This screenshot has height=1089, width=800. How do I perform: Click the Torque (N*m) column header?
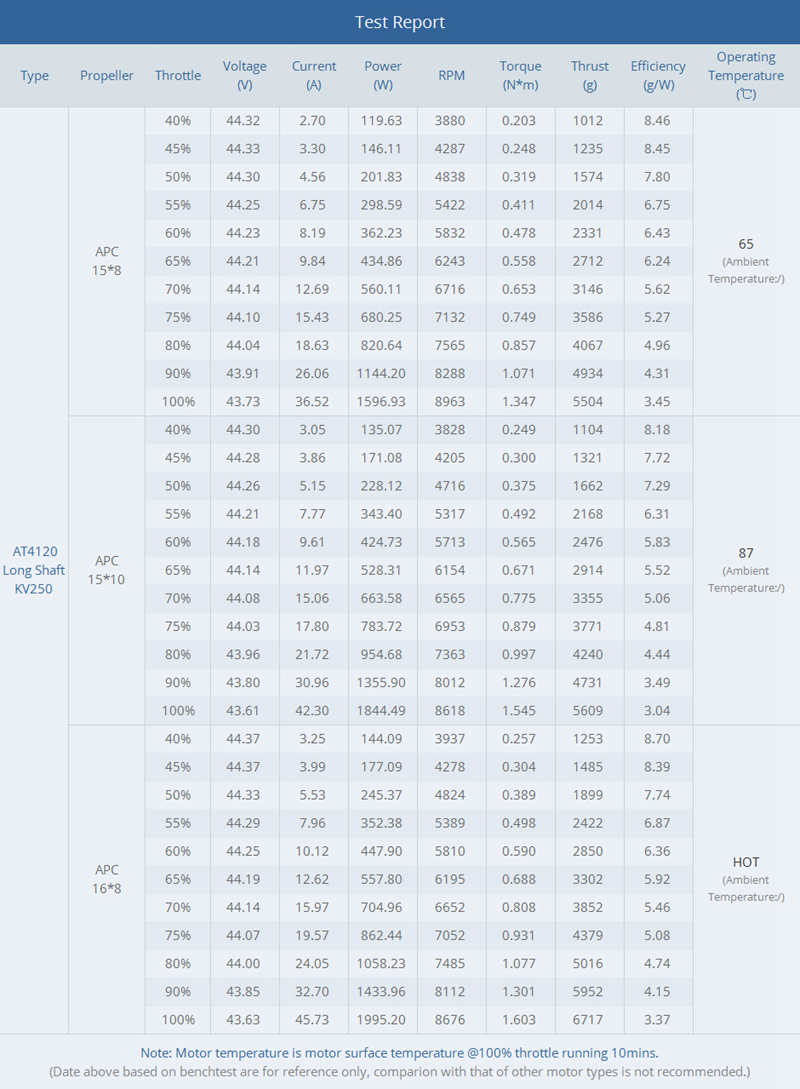520,75
